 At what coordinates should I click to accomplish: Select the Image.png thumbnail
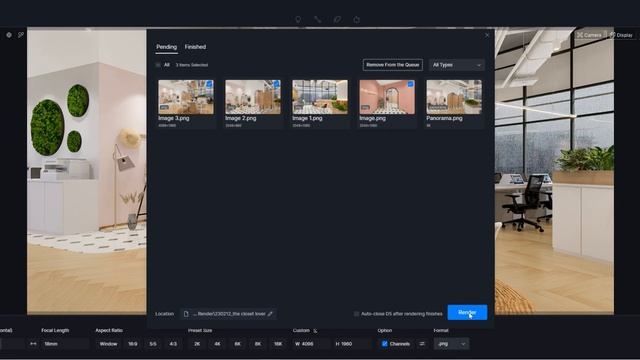click(x=387, y=97)
